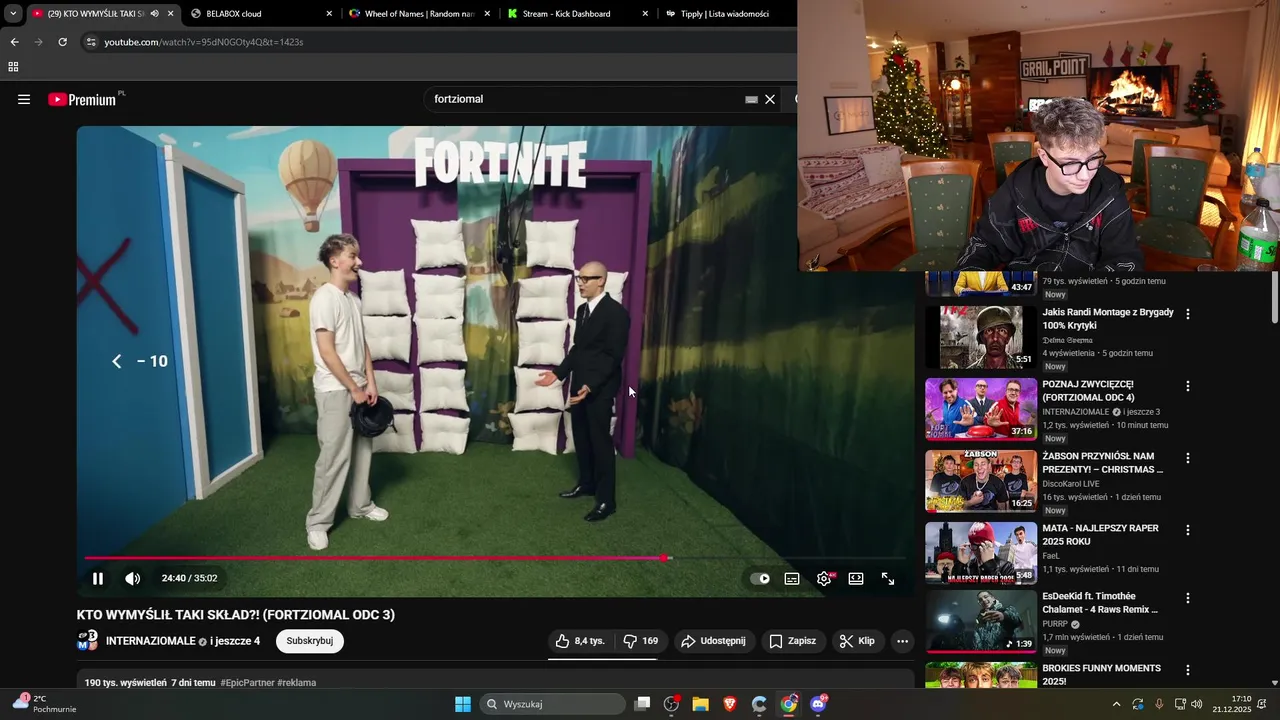Viewport: 1280px width, 720px height.
Task: Click the Wyszukaj taskbar search box
Action: pyautogui.click(x=552, y=704)
